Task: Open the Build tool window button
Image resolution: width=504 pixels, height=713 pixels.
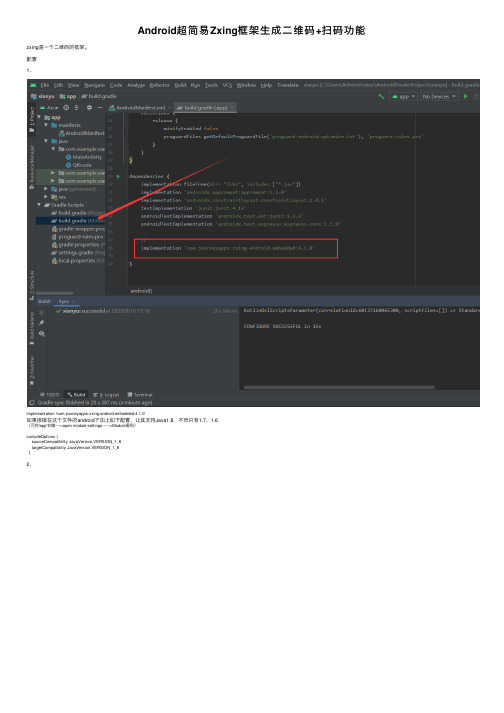Action: click(76, 395)
